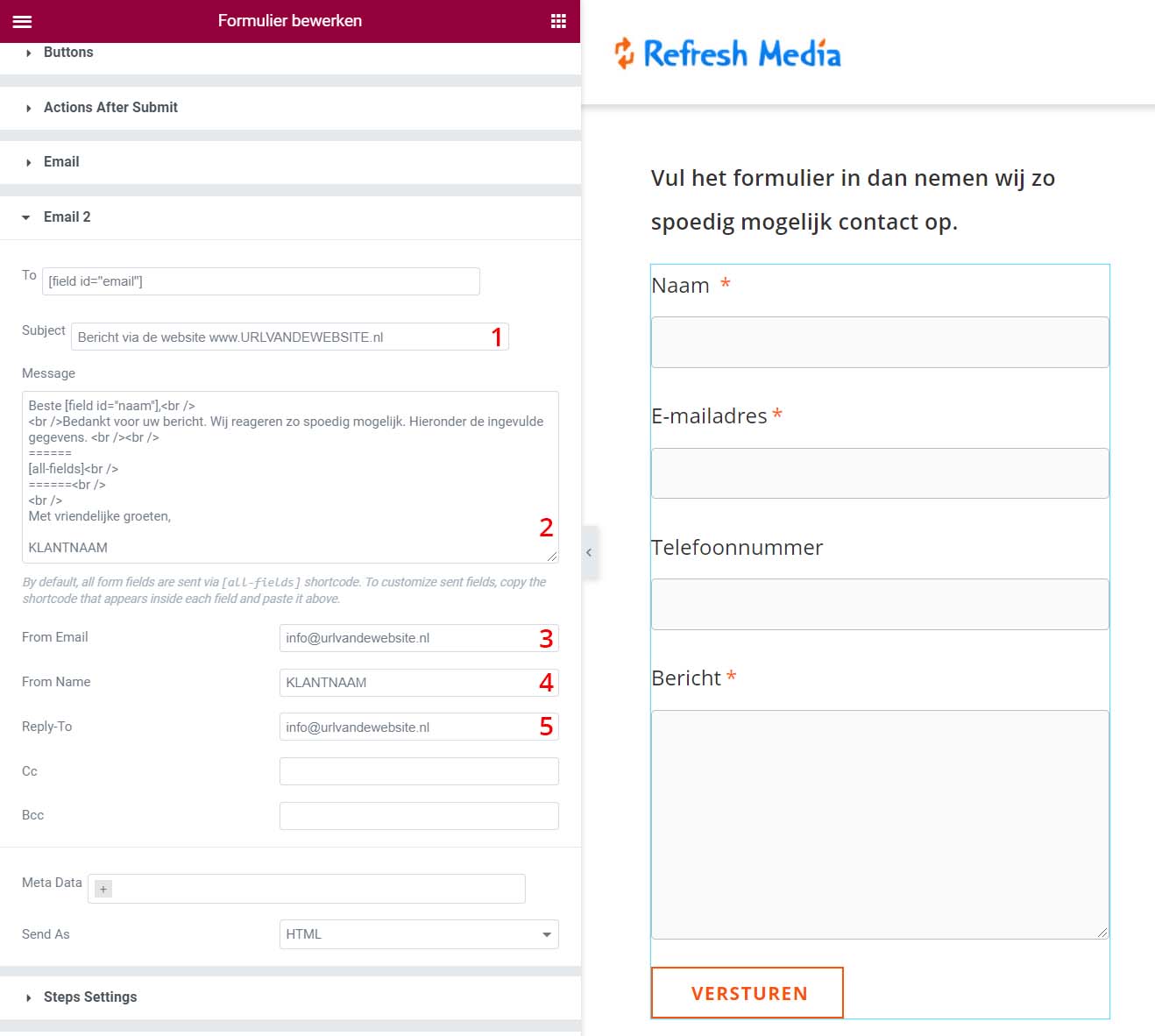Image resolution: width=1155 pixels, height=1036 pixels.
Task: Expand the Buttons section
Action: (x=68, y=53)
